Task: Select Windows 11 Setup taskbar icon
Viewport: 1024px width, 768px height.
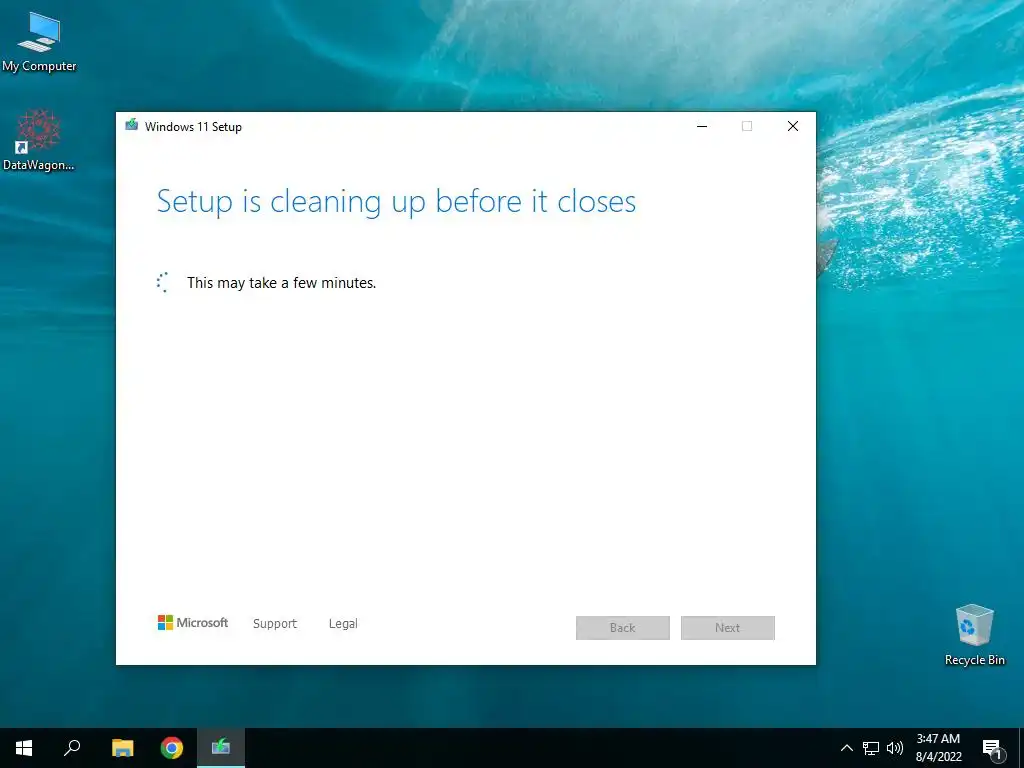Action: pyautogui.click(x=221, y=748)
